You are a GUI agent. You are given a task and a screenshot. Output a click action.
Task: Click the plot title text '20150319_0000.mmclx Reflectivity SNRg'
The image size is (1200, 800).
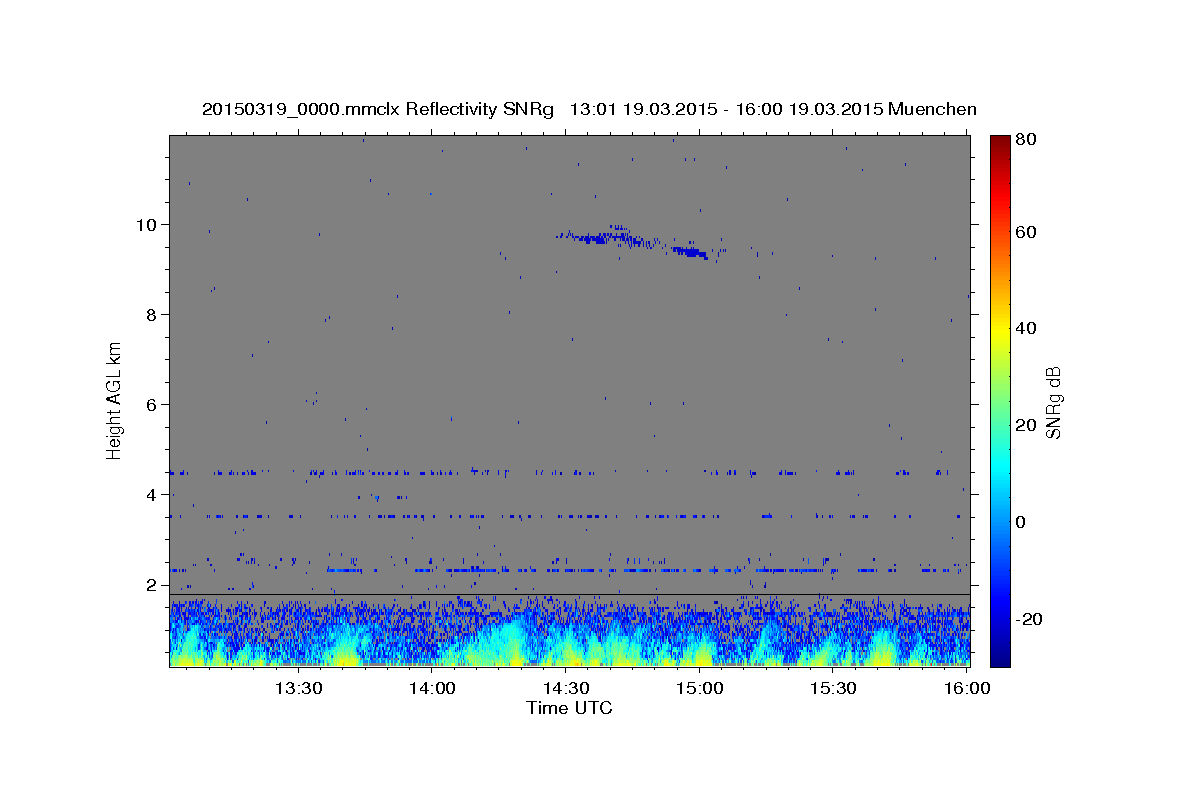pyautogui.click(x=377, y=109)
